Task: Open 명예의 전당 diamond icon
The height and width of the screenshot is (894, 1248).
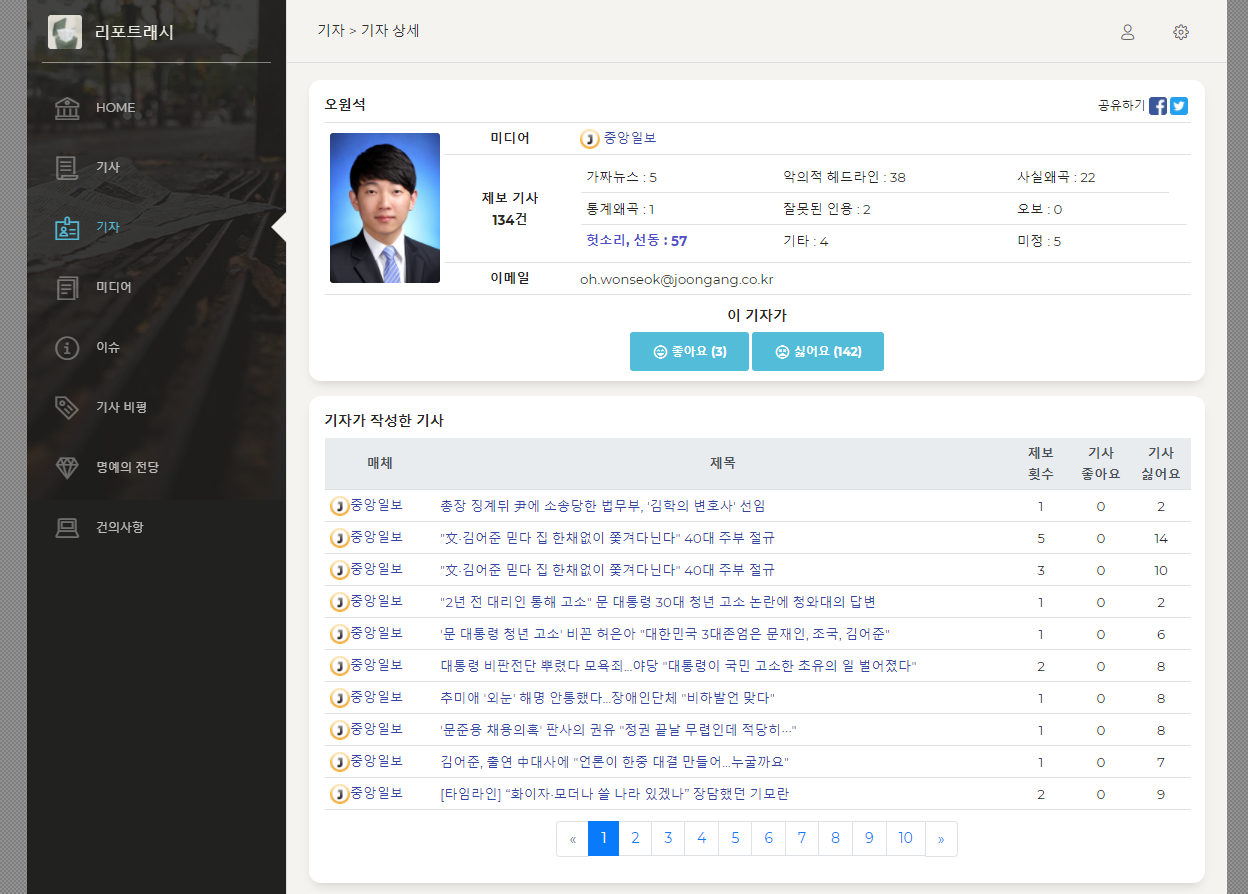Action: point(67,468)
